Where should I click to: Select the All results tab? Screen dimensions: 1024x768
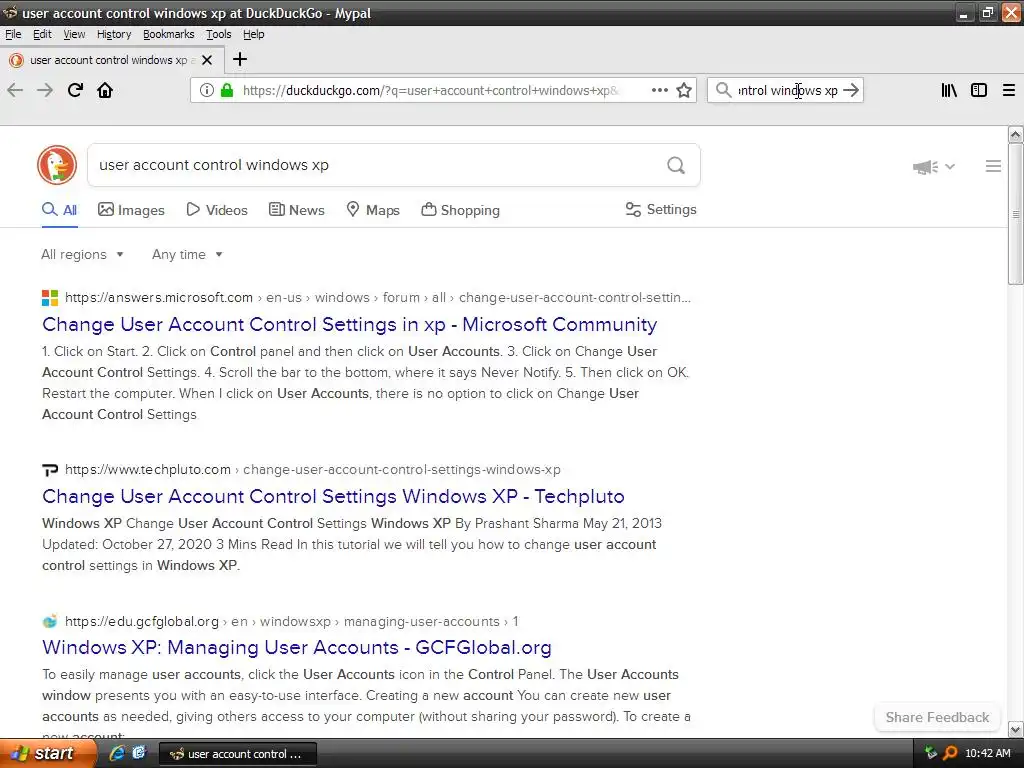pos(59,210)
